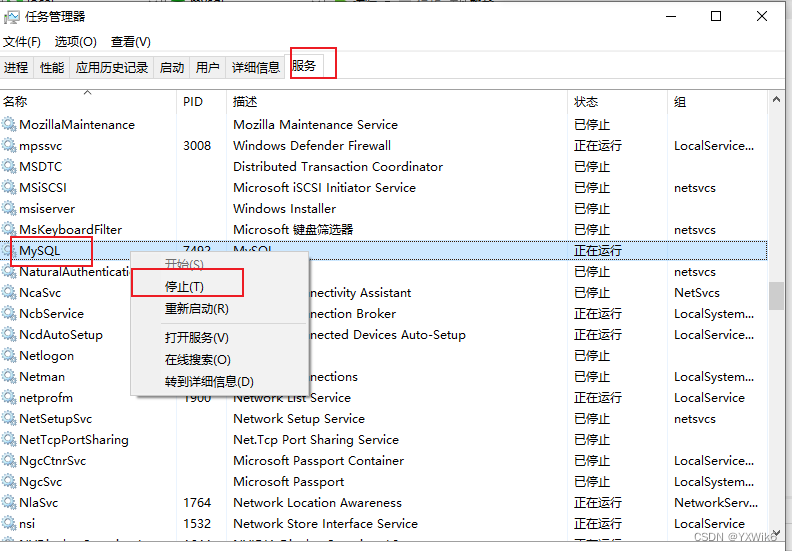Image resolution: width=792 pixels, height=551 pixels.
Task: Click the gear icon beside NcdAutoSetup
Action: coord(9,334)
